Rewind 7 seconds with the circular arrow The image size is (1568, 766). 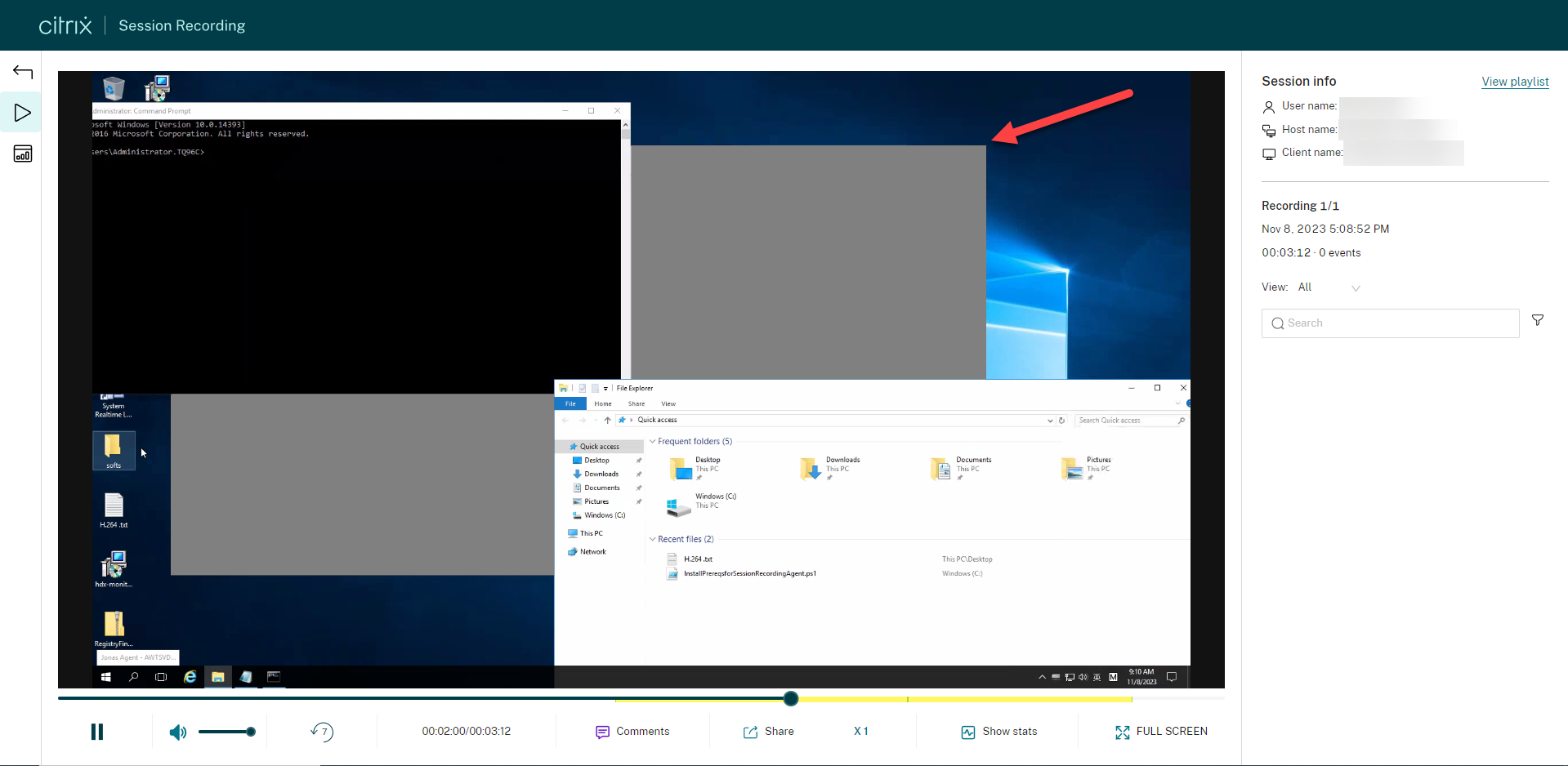pos(323,732)
